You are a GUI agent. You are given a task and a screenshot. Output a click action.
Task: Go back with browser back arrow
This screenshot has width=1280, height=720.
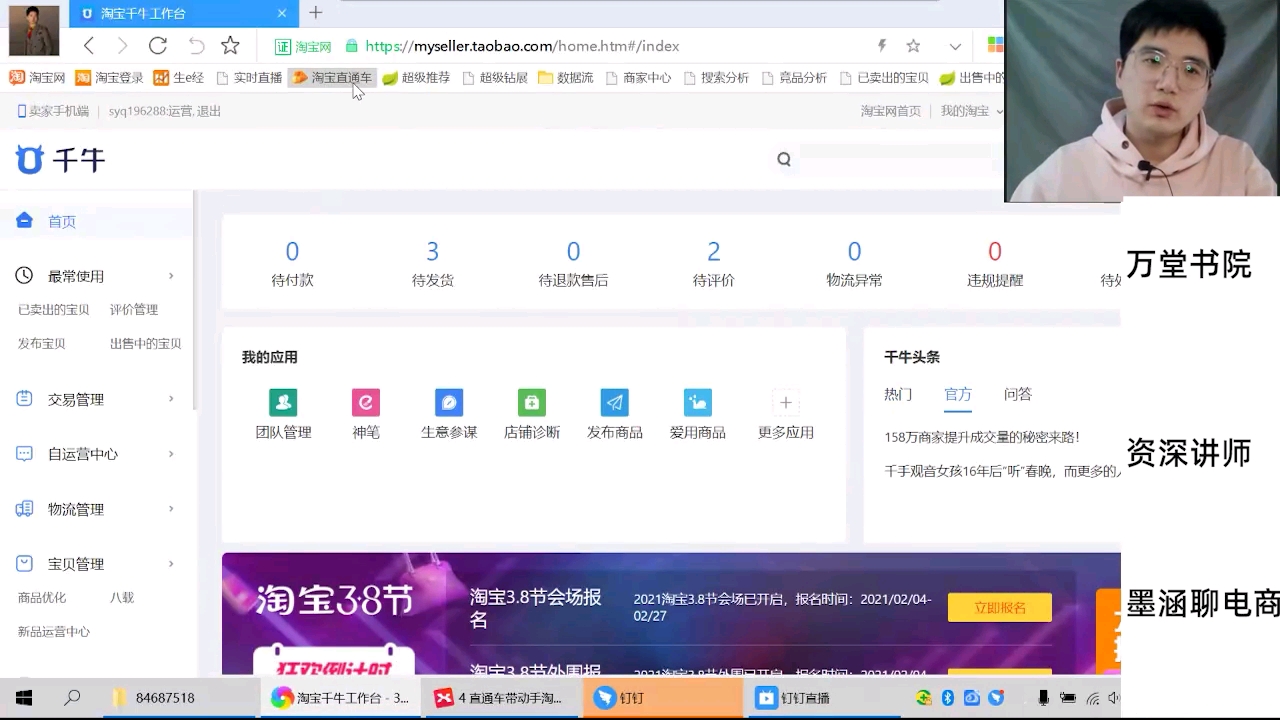click(89, 45)
